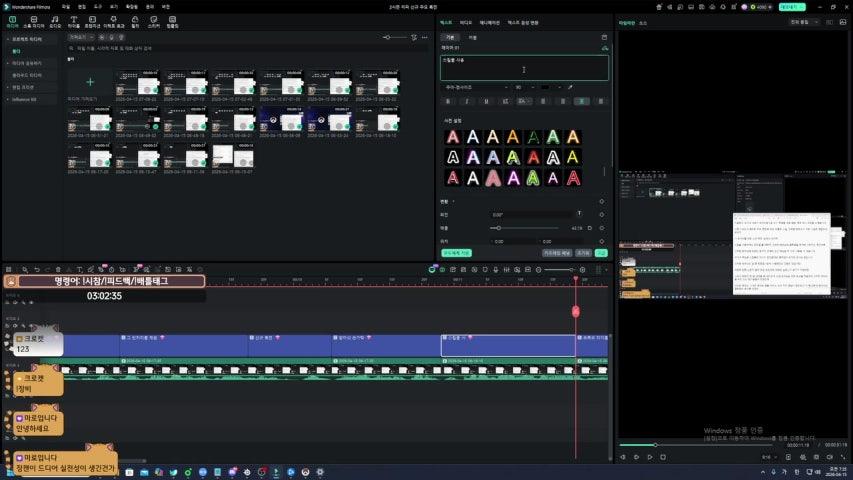Toggle the rotation (회전) keyframe diamond
Image resolution: width=853 pixels, height=480 pixels.
(x=602, y=214)
